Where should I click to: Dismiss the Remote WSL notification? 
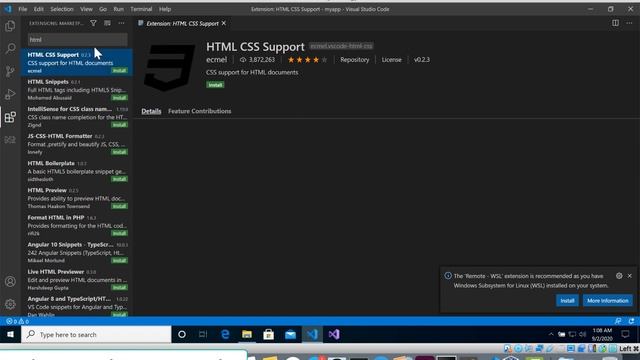point(630,276)
